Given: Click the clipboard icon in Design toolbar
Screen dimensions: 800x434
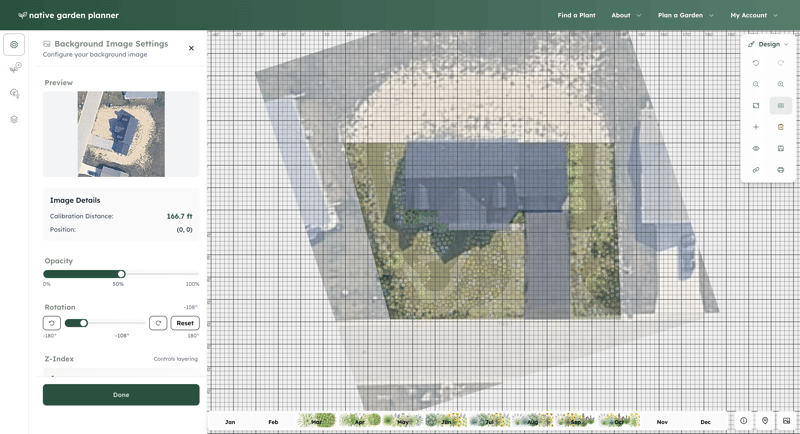Looking at the screenshot, I should click(781, 127).
